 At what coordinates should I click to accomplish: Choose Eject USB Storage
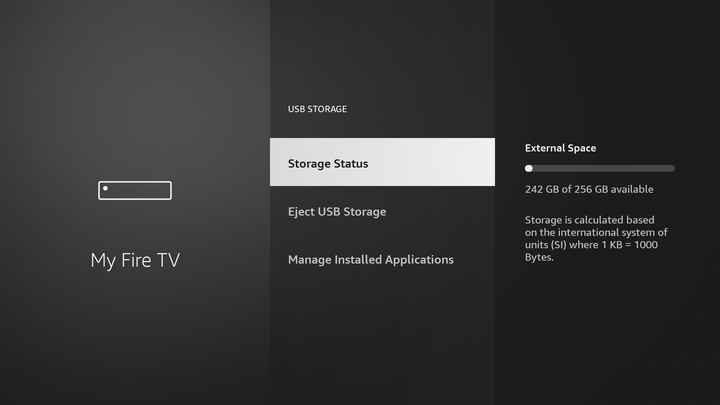click(382, 212)
